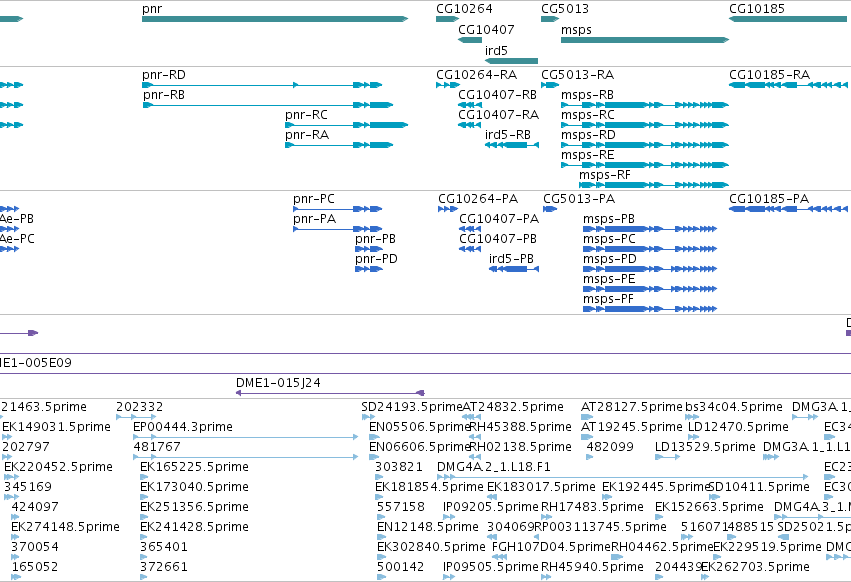This screenshot has height=582, width=851.
Task: Select EST EK165225.5prime
Action: (x=144, y=477)
